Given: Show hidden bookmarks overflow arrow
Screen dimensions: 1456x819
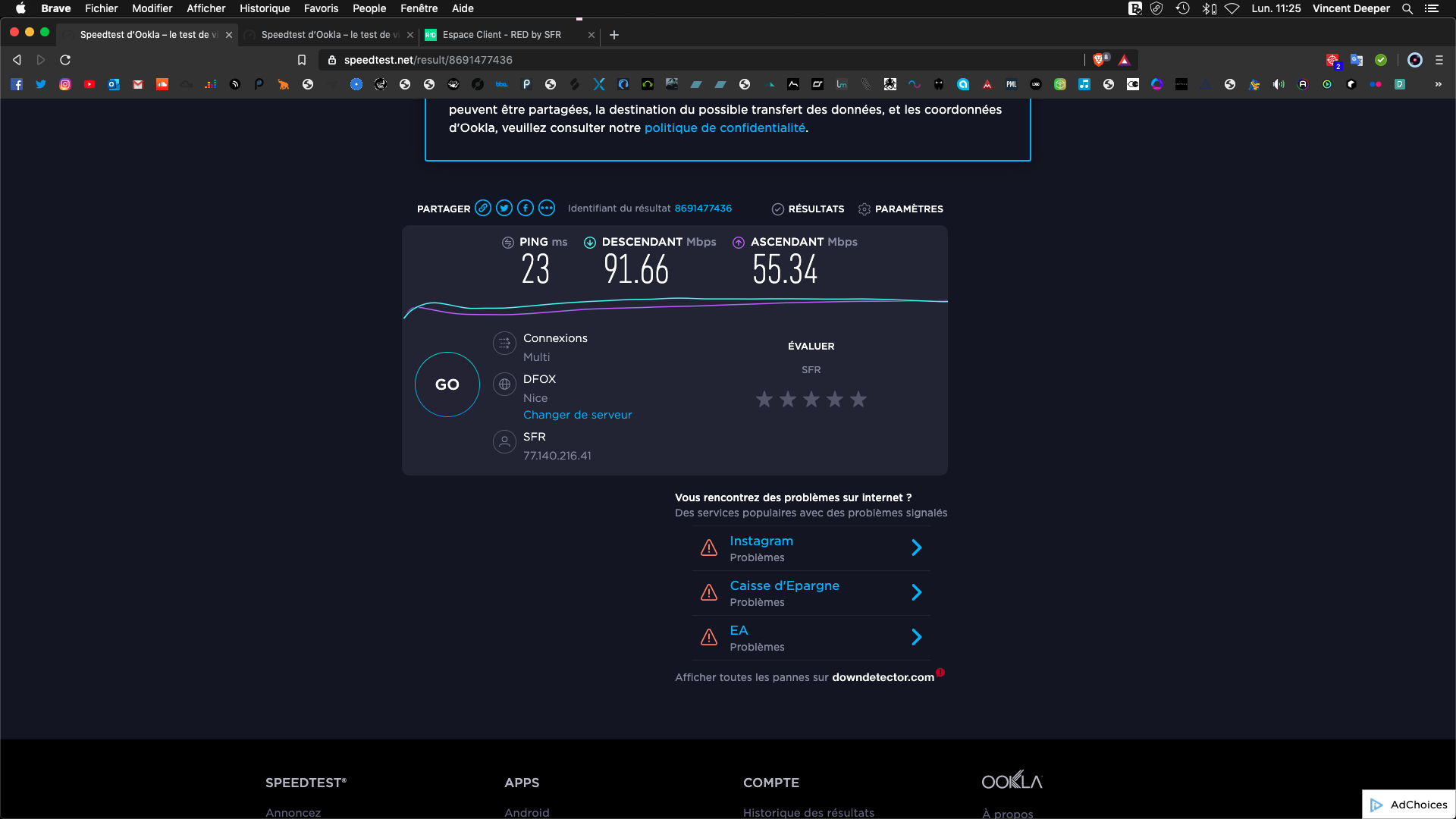Looking at the screenshot, I should pos(1438,84).
